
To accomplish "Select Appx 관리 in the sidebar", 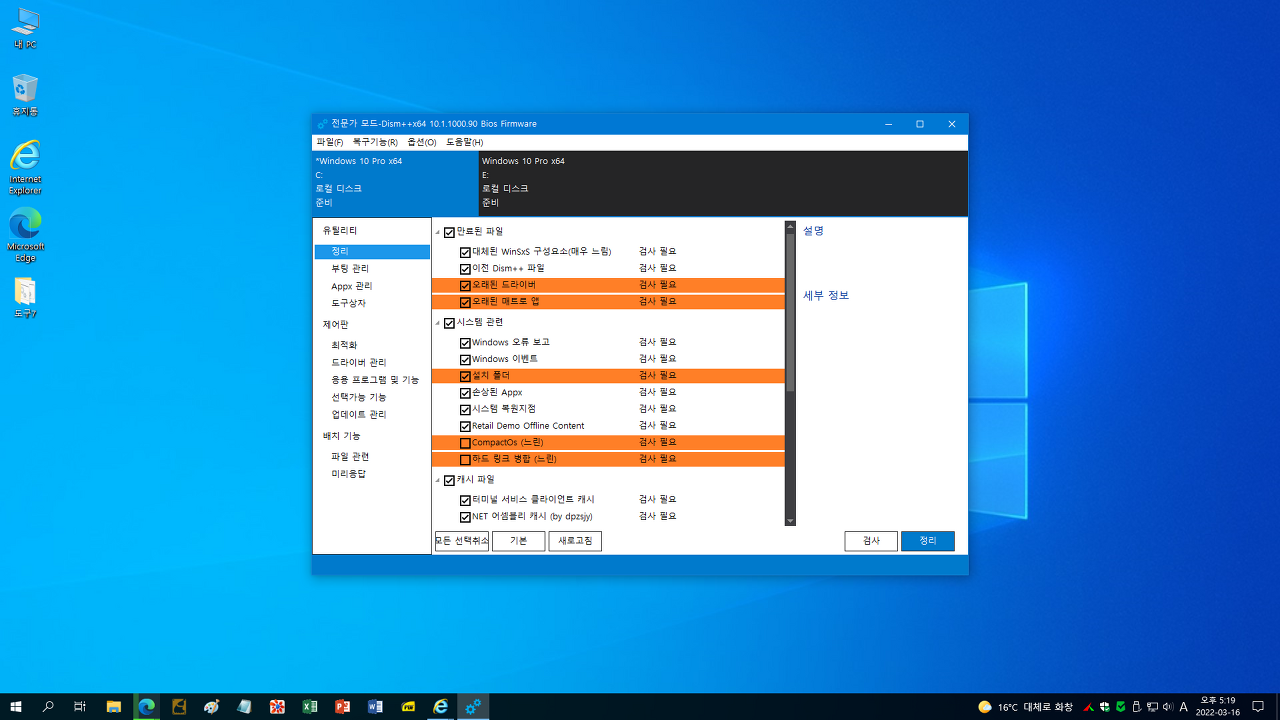I will (352, 286).
